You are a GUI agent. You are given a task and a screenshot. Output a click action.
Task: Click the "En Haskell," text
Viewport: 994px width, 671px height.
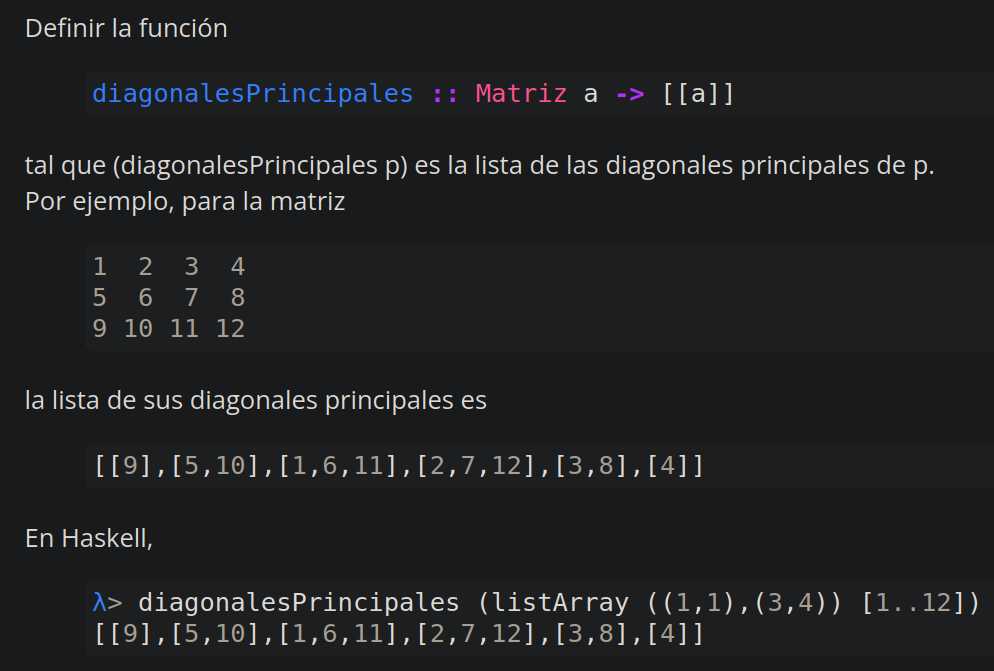tap(89, 538)
